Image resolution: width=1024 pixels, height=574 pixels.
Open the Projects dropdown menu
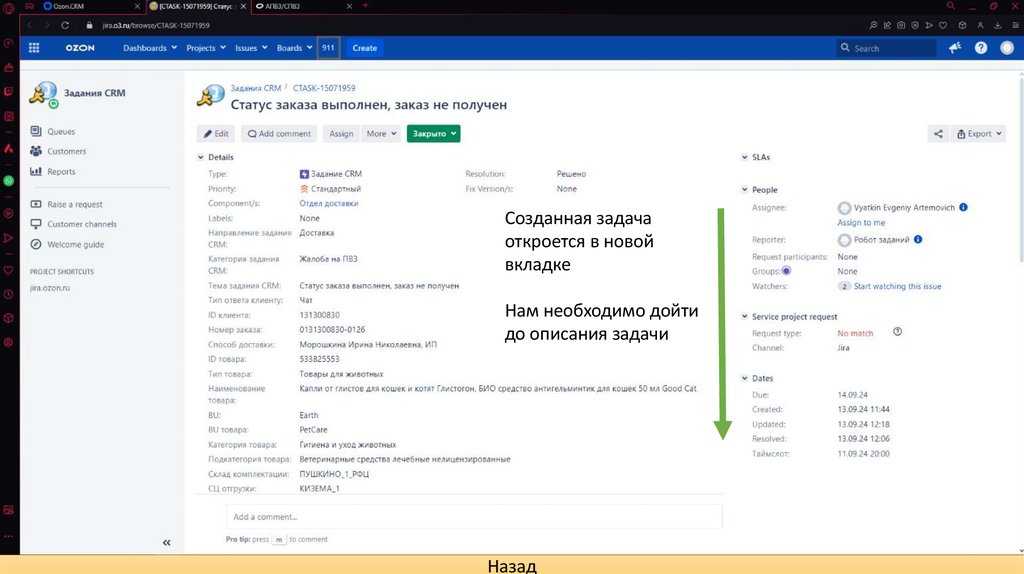click(206, 48)
